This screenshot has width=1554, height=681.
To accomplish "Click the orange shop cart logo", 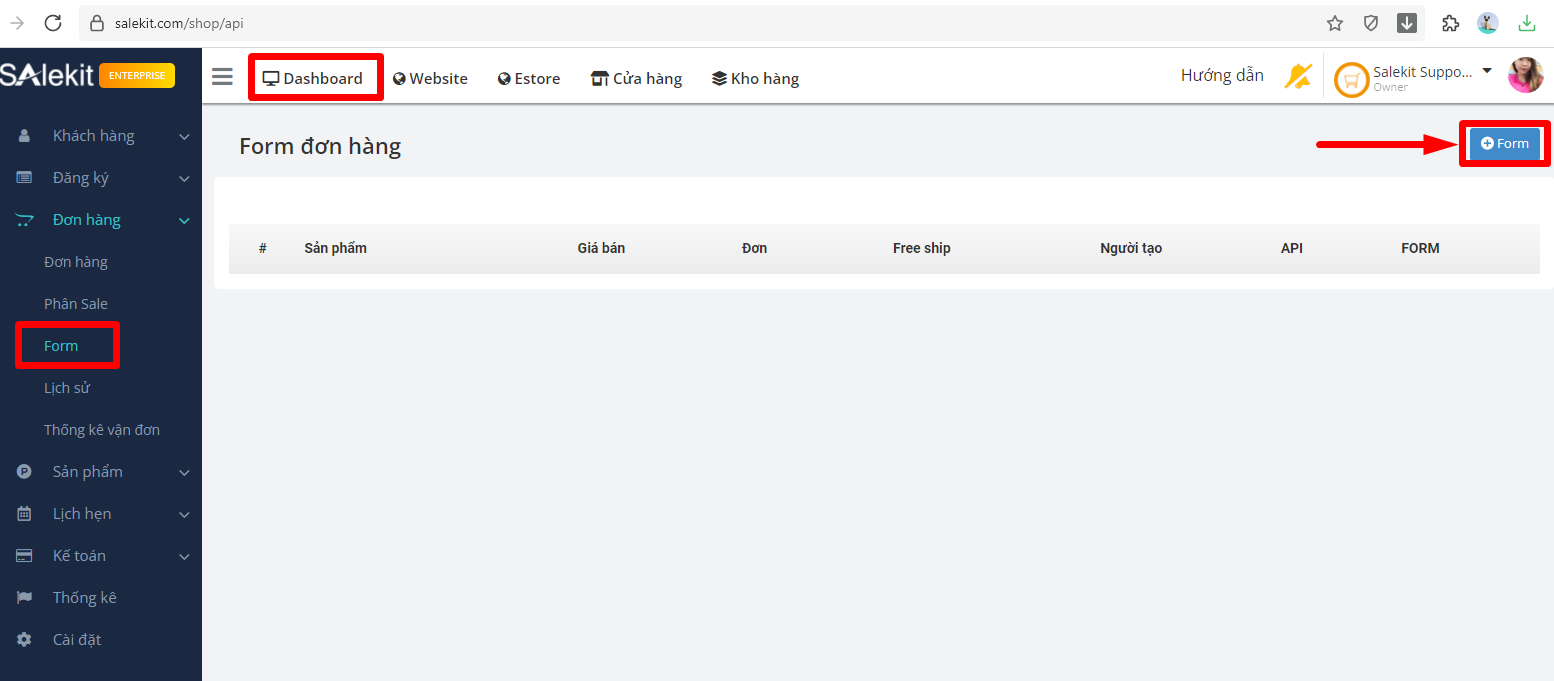I will pyautogui.click(x=1352, y=80).
